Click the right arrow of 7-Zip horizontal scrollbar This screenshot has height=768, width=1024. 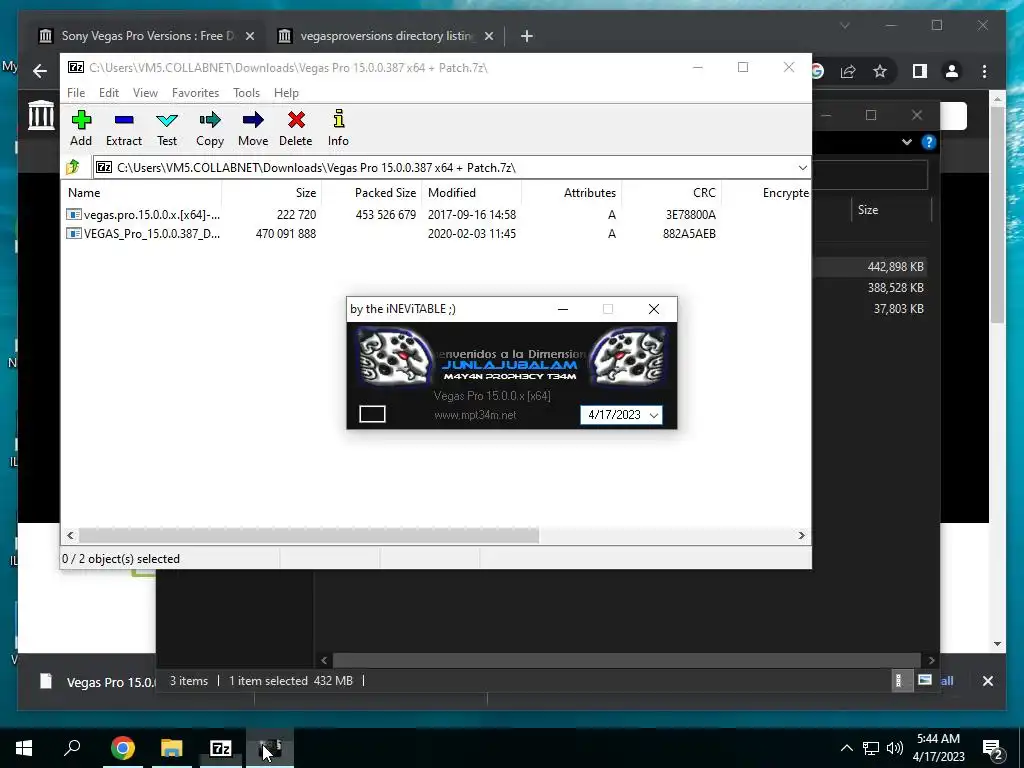click(801, 536)
